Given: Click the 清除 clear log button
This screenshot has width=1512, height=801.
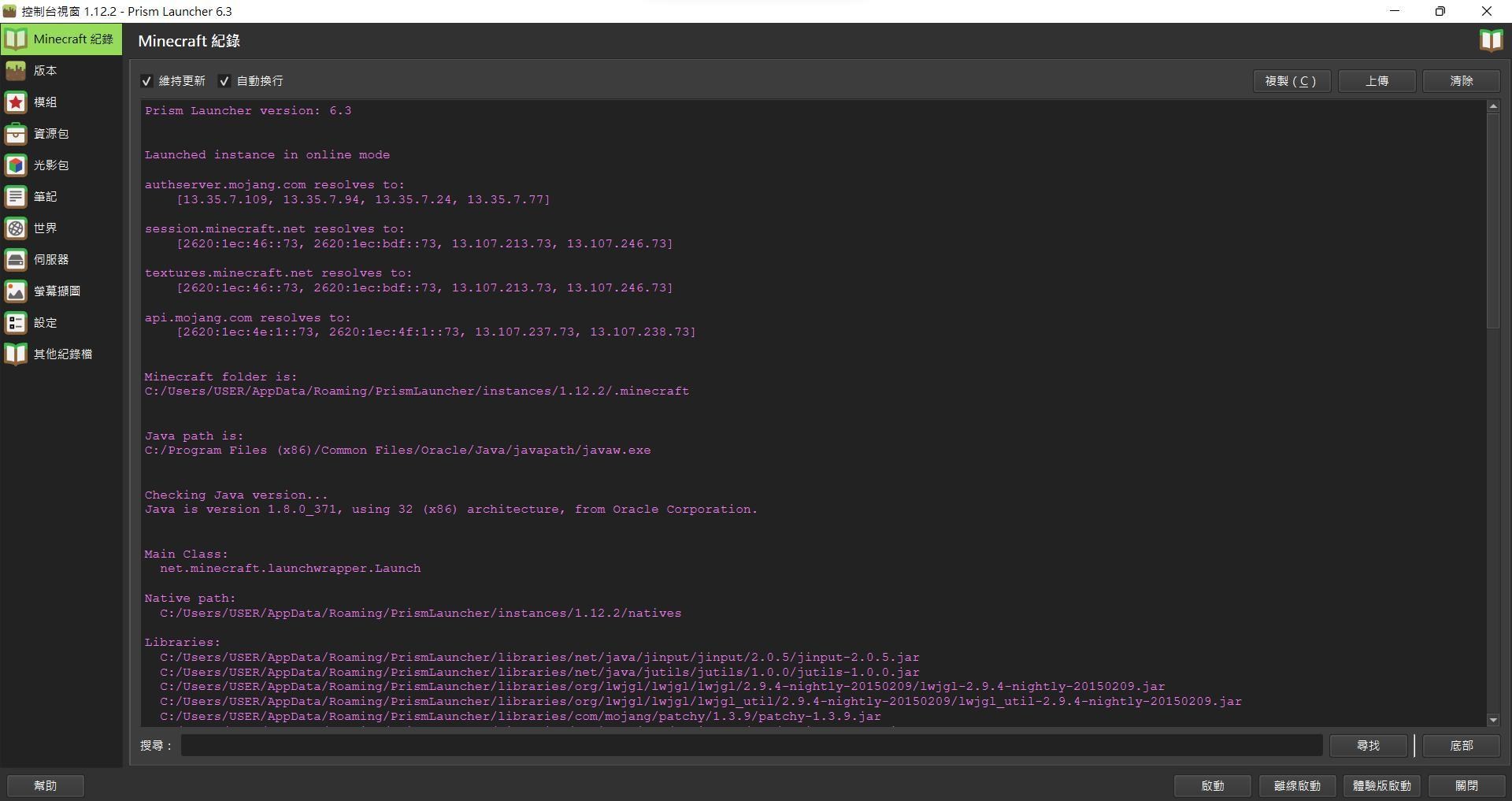Looking at the screenshot, I should pyautogui.click(x=1461, y=81).
